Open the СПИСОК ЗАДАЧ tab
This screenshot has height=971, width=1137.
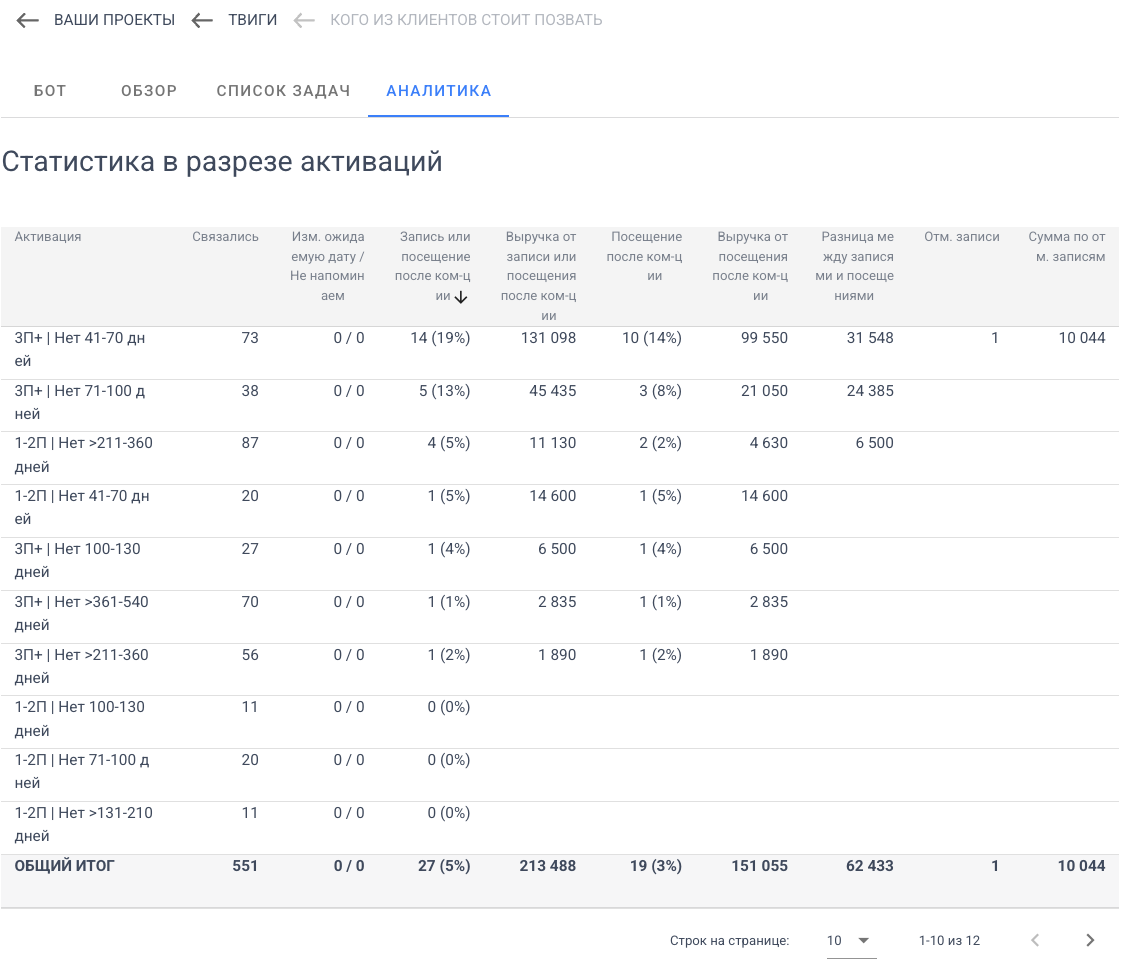click(284, 91)
